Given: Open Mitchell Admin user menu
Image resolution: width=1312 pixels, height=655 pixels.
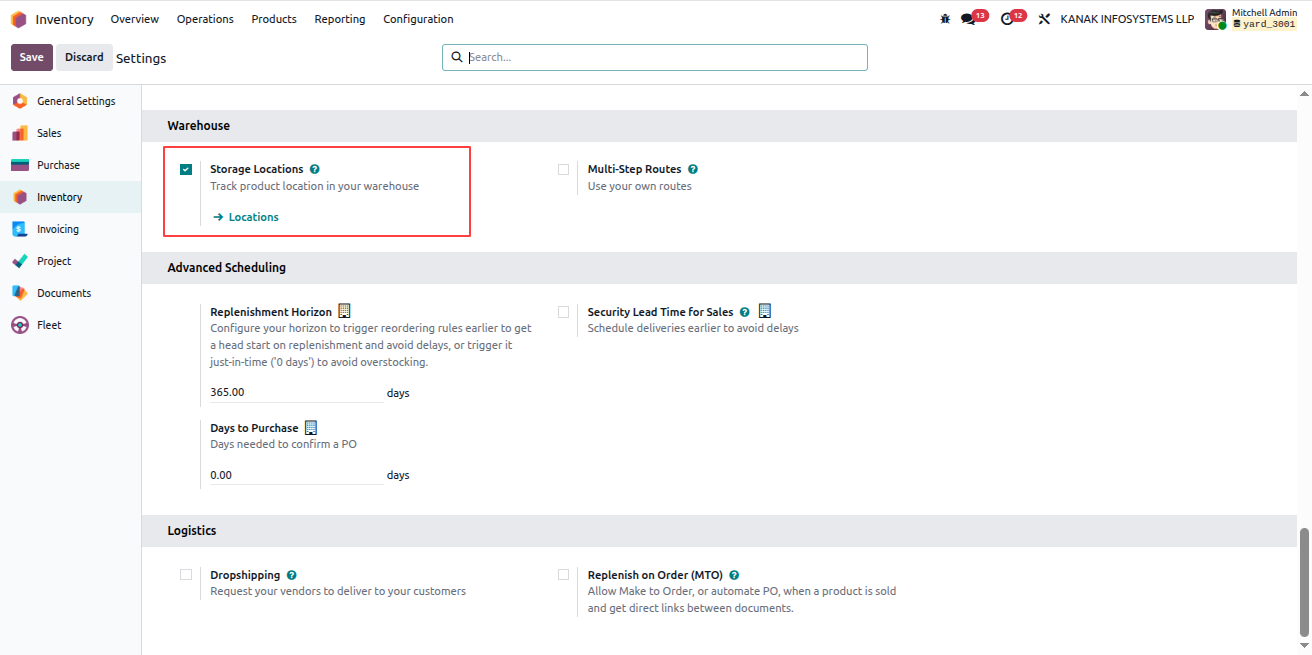Looking at the screenshot, I should pos(1251,19).
